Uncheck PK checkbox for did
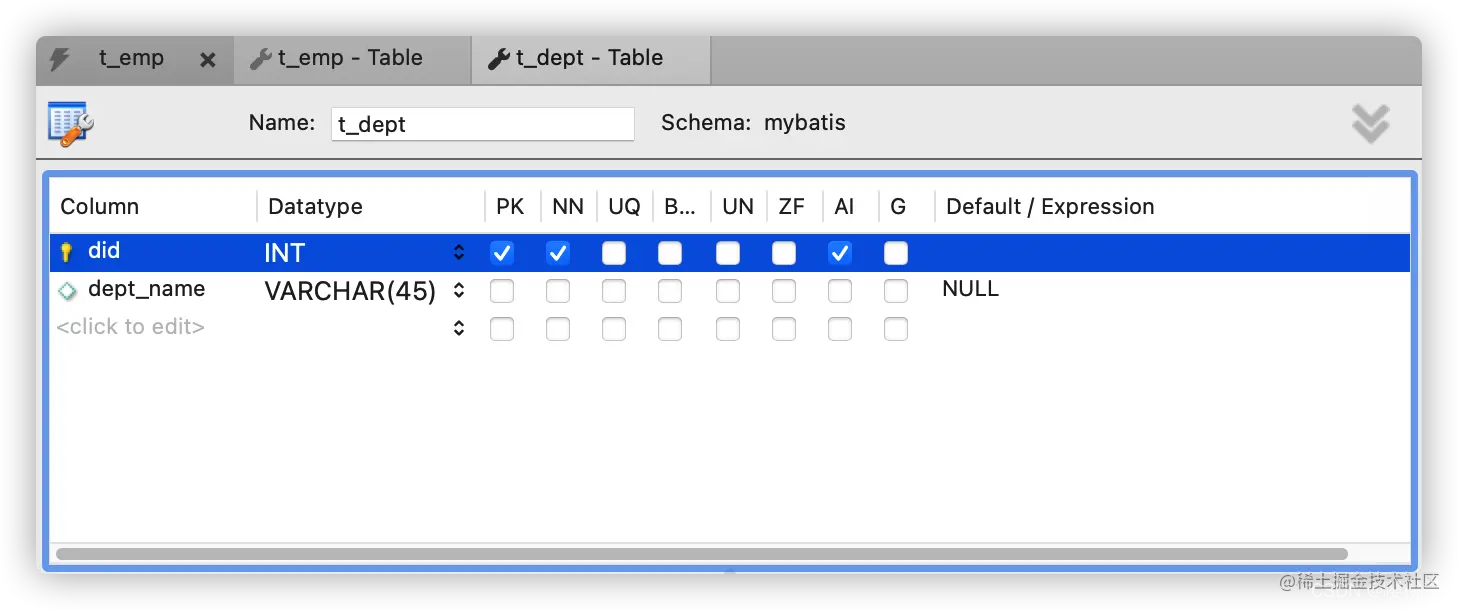The height and width of the screenshot is (610, 1458). [502, 253]
